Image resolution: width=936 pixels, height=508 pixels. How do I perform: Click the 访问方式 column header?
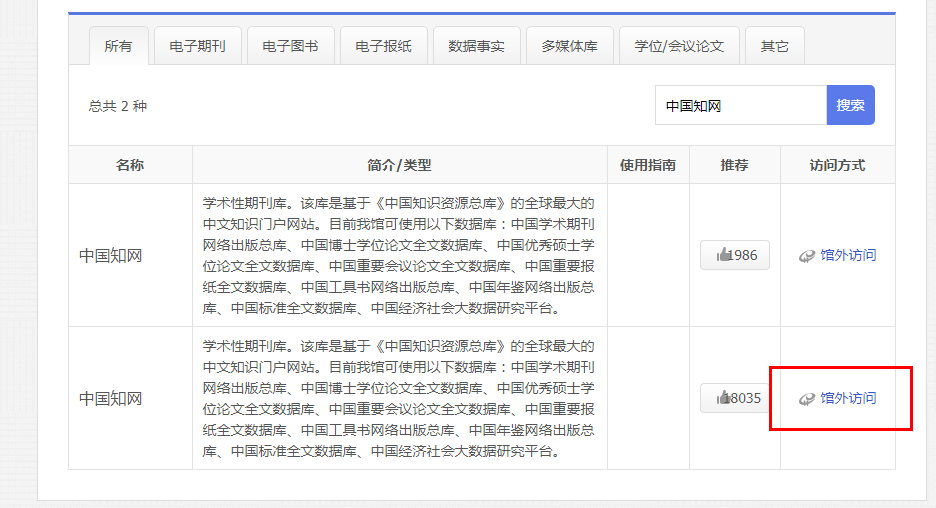click(838, 165)
